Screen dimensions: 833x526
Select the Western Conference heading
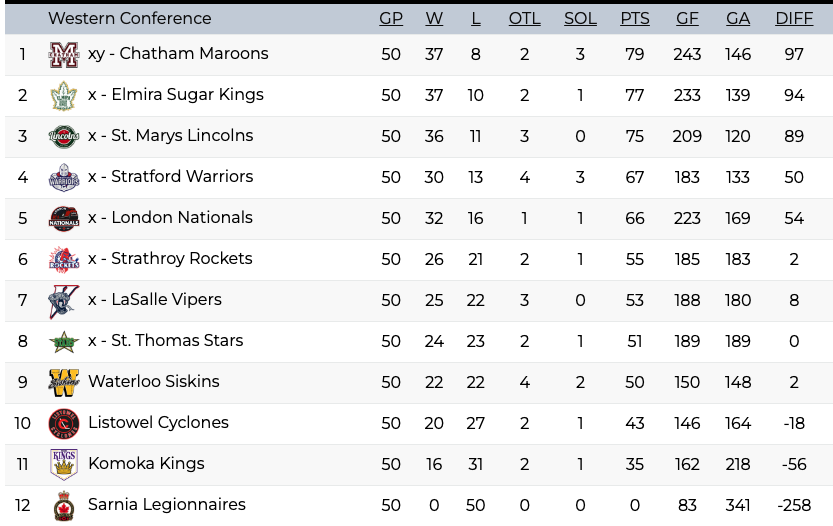click(130, 19)
